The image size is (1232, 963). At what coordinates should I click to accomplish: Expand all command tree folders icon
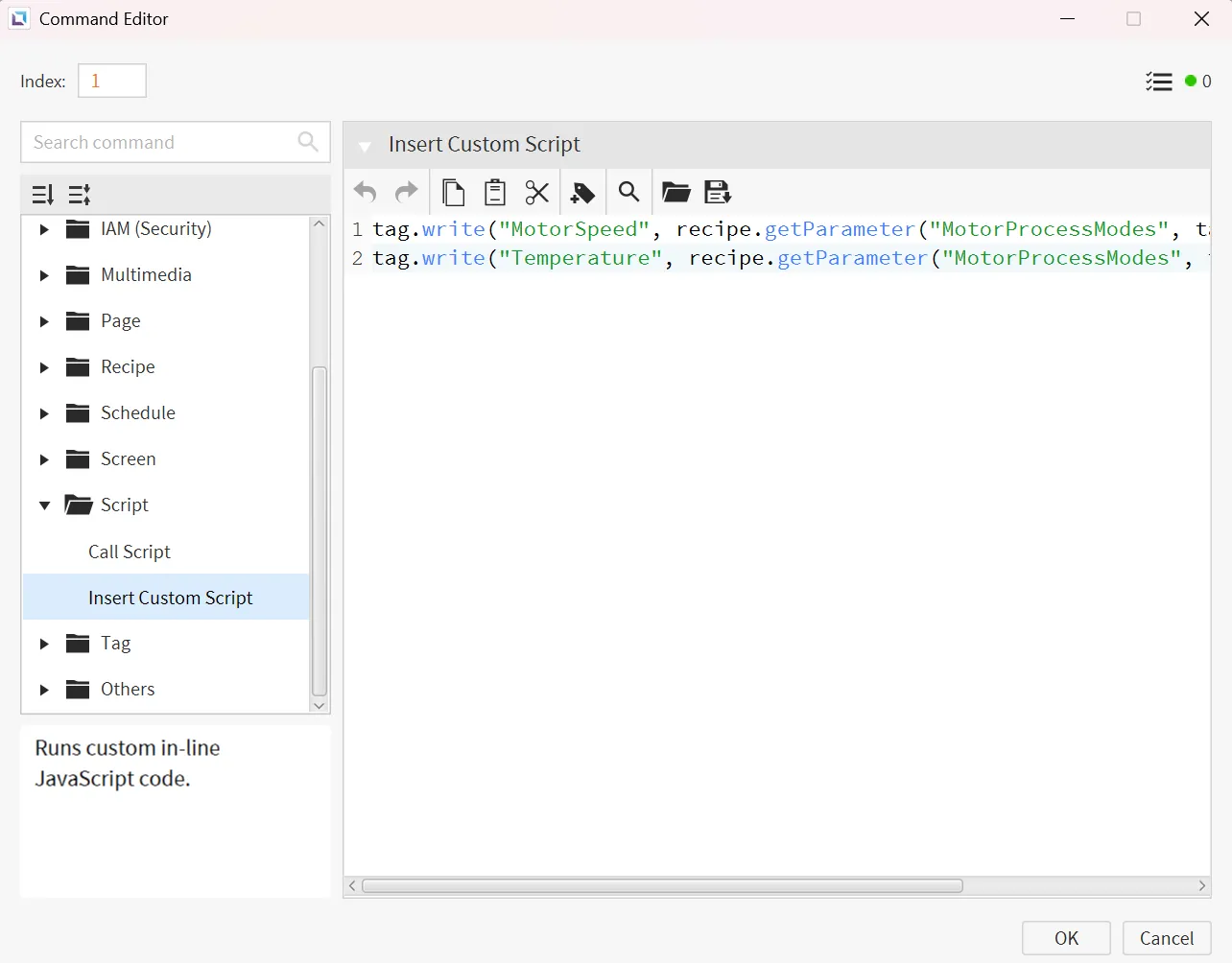(42, 196)
